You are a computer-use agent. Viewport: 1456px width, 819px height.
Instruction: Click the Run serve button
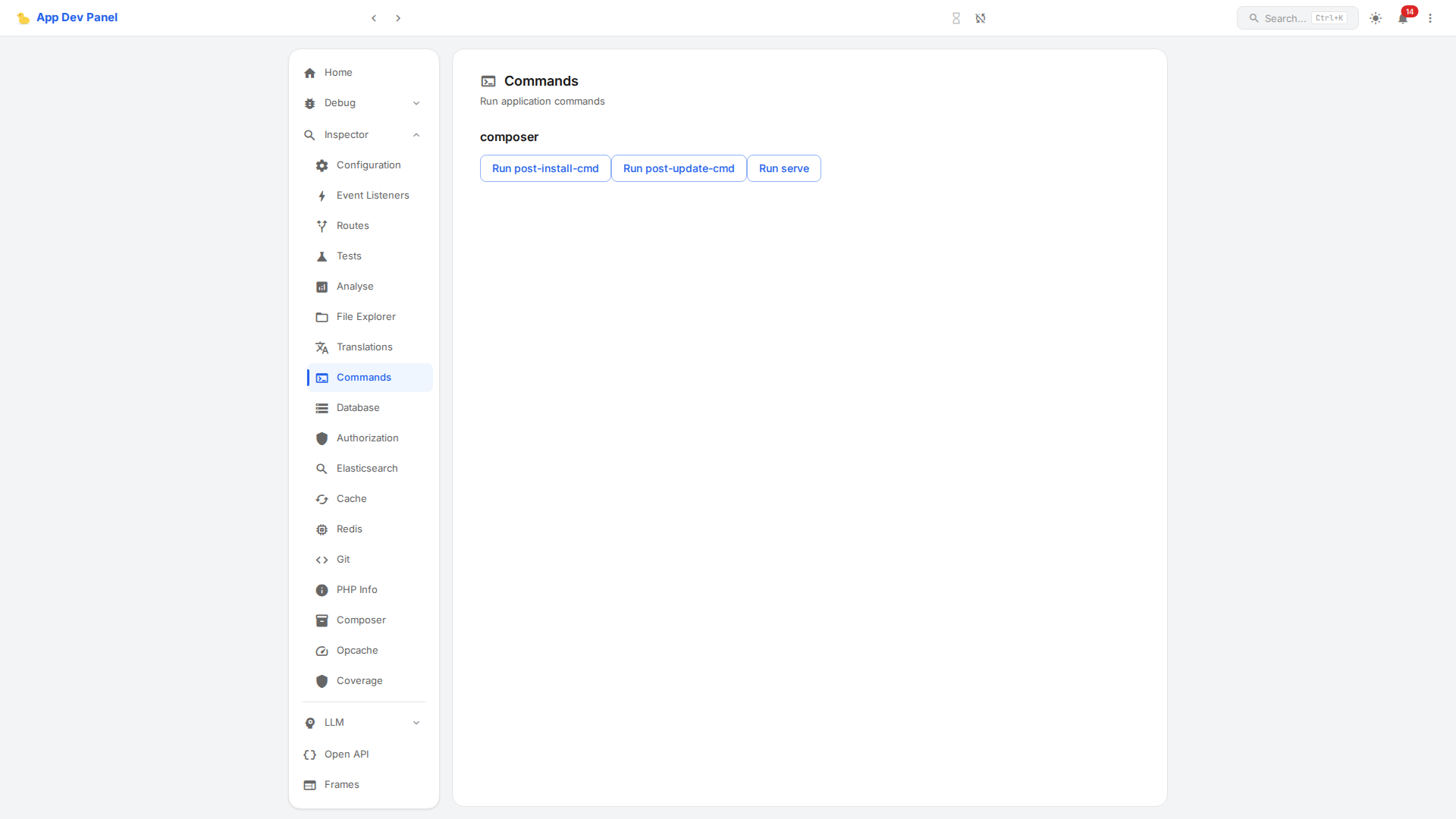click(784, 168)
